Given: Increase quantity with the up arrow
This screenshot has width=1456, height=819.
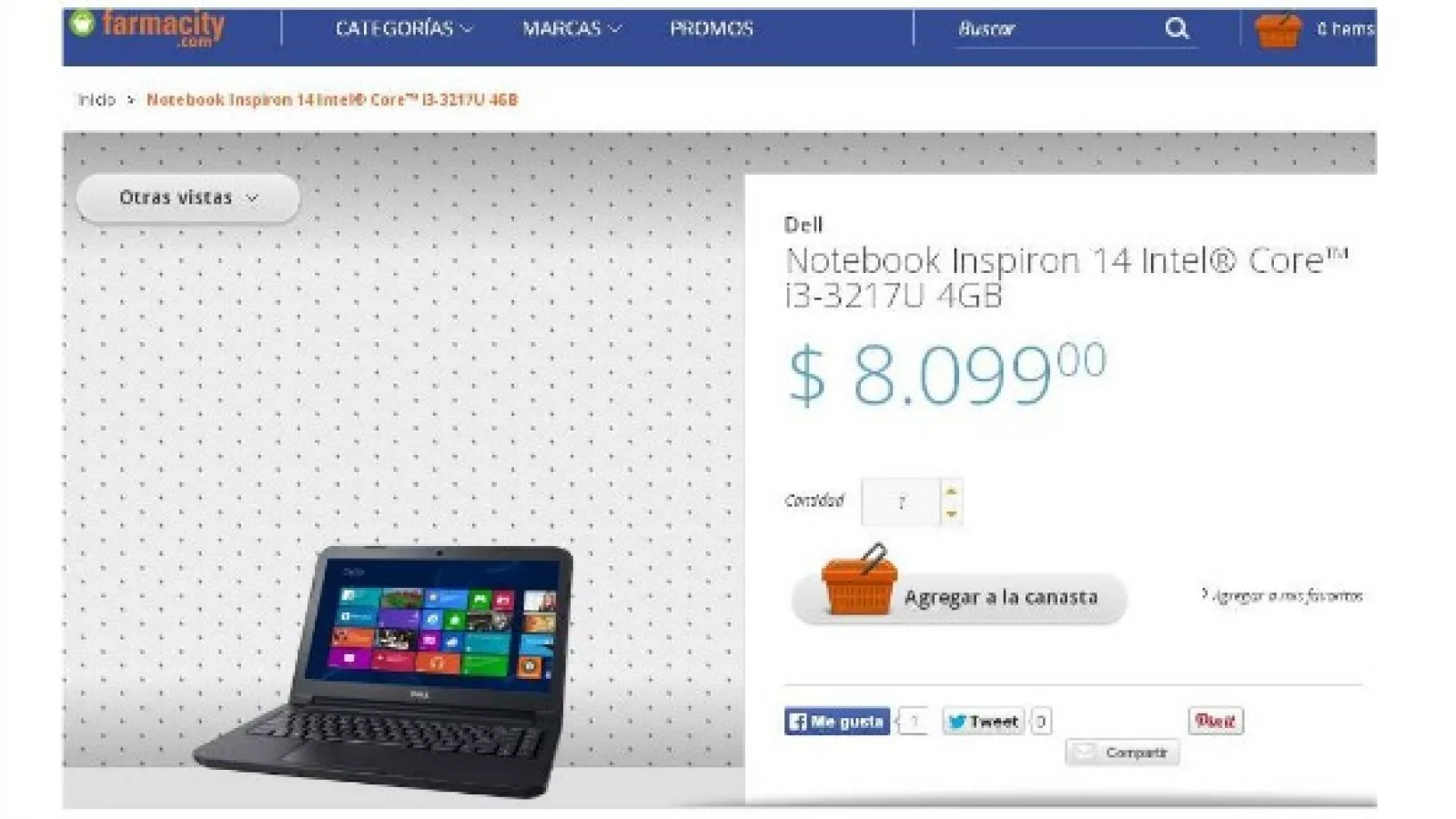Looking at the screenshot, I should click(x=951, y=491).
